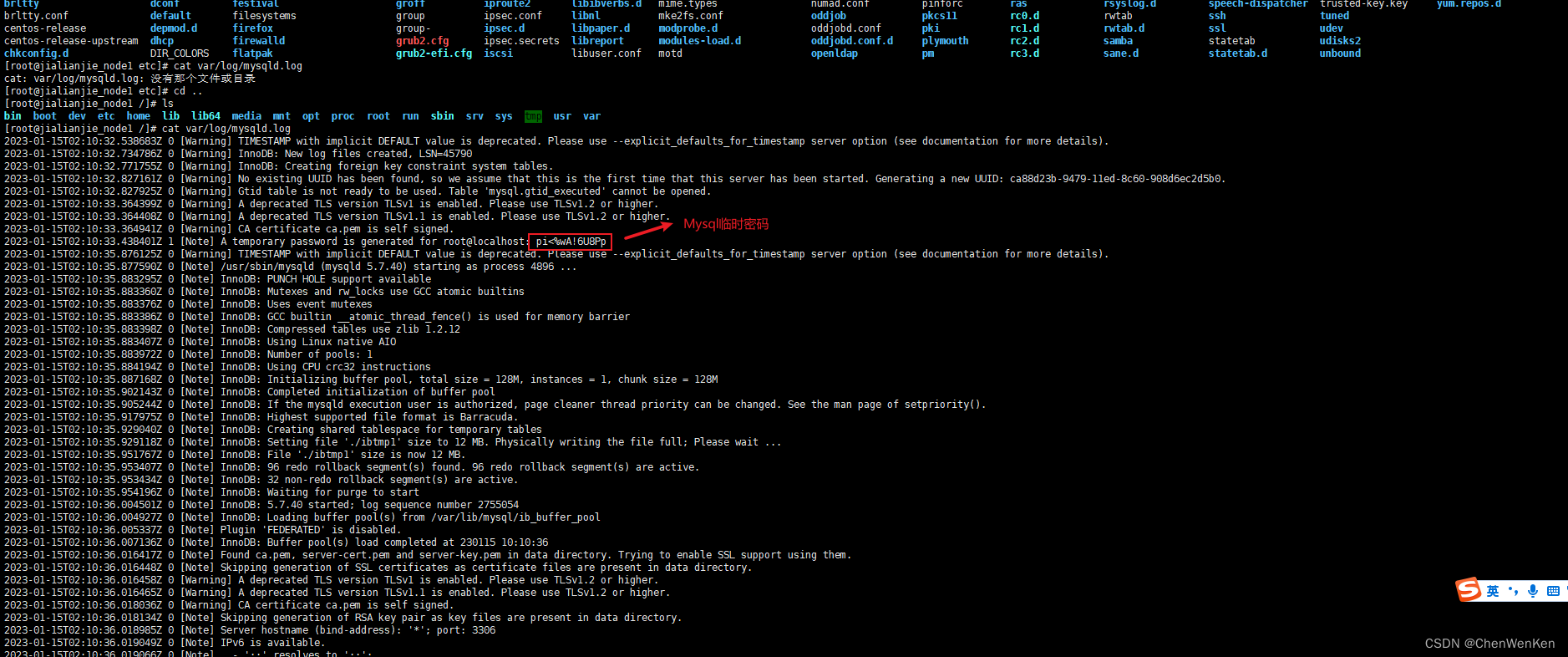Click the 'depmod.d' directory name

[x=174, y=28]
